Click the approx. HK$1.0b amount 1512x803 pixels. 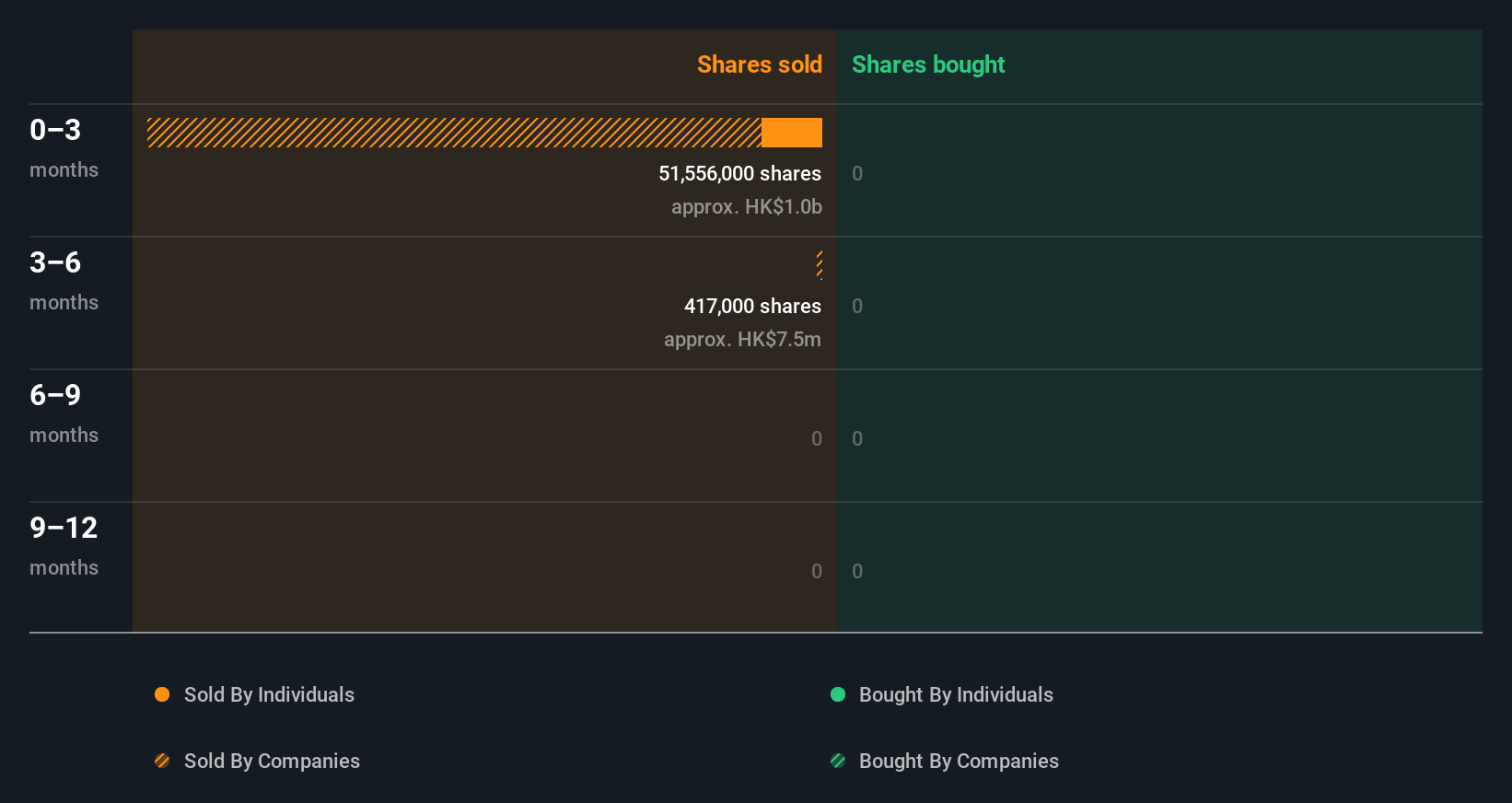click(x=747, y=207)
